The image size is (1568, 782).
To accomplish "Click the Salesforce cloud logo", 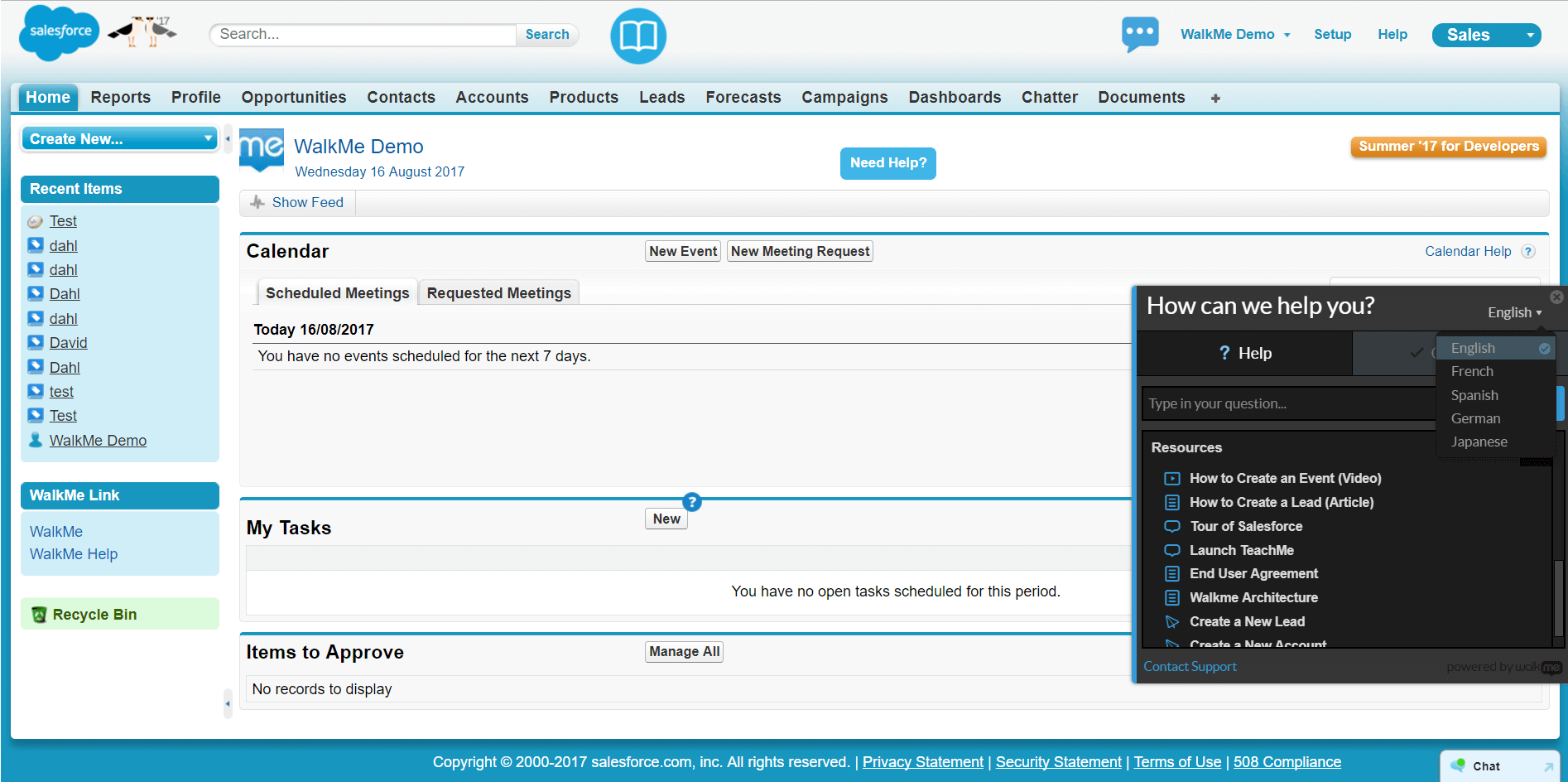I will point(58,33).
